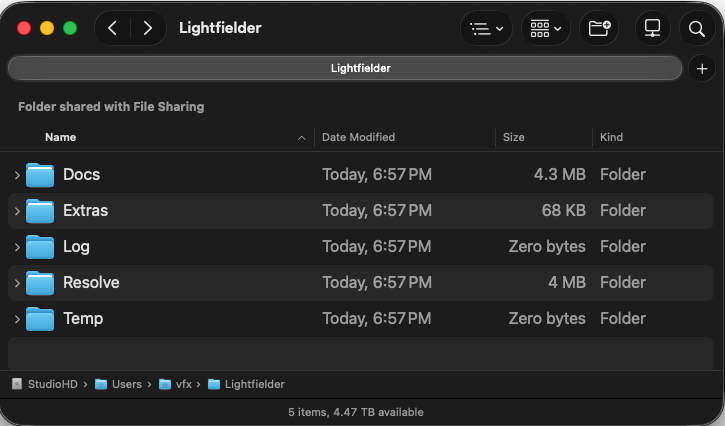Click 'Folder shared with File Sharing' banner text
Screen dimensions: 725x426
[x=111, y=107]
